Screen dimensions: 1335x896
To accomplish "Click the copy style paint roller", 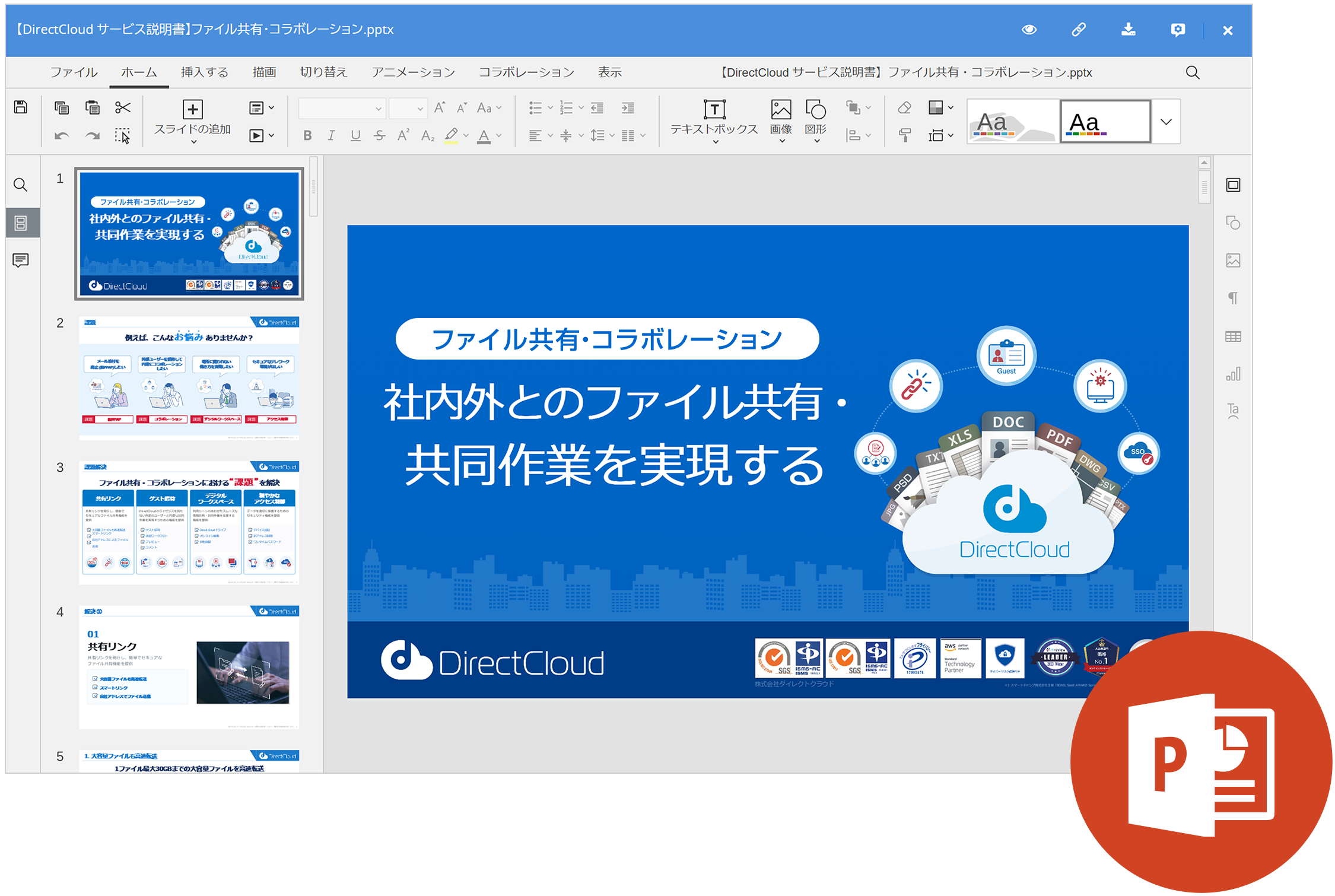I will pyautogui.click(x=904, y=136).
